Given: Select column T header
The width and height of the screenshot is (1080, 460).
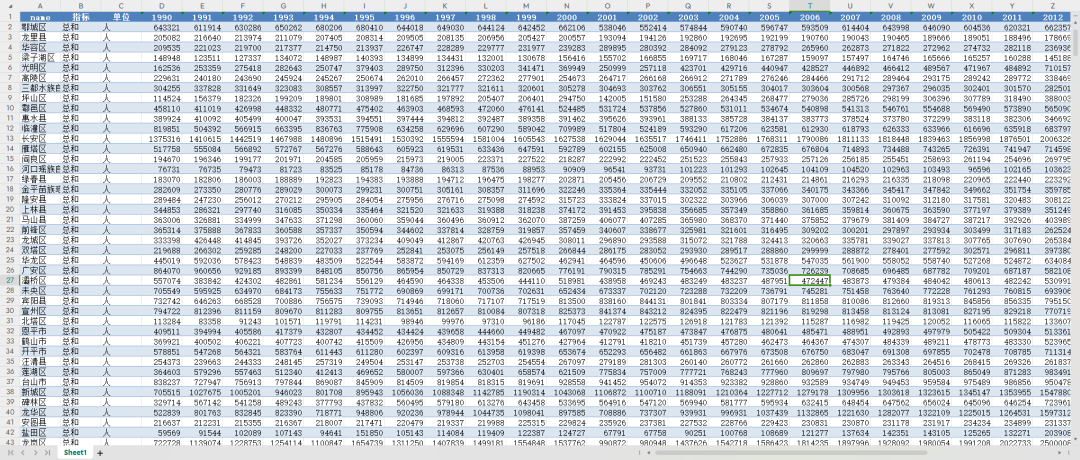Looking at the screenshot, I should 809,5.
